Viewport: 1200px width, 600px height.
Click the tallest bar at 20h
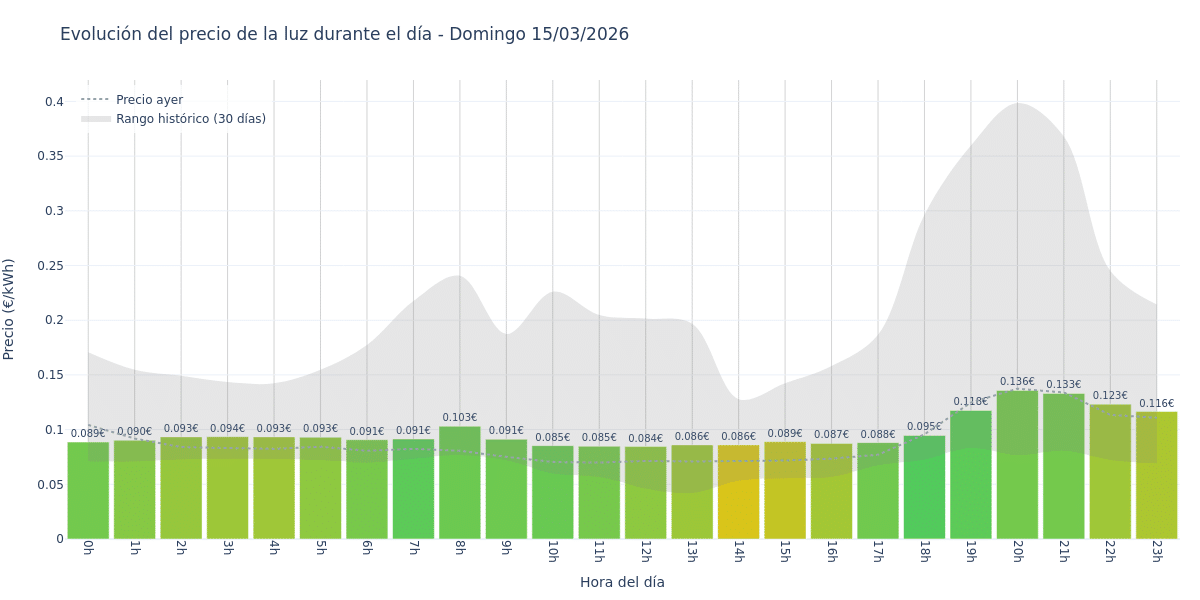1017,465
